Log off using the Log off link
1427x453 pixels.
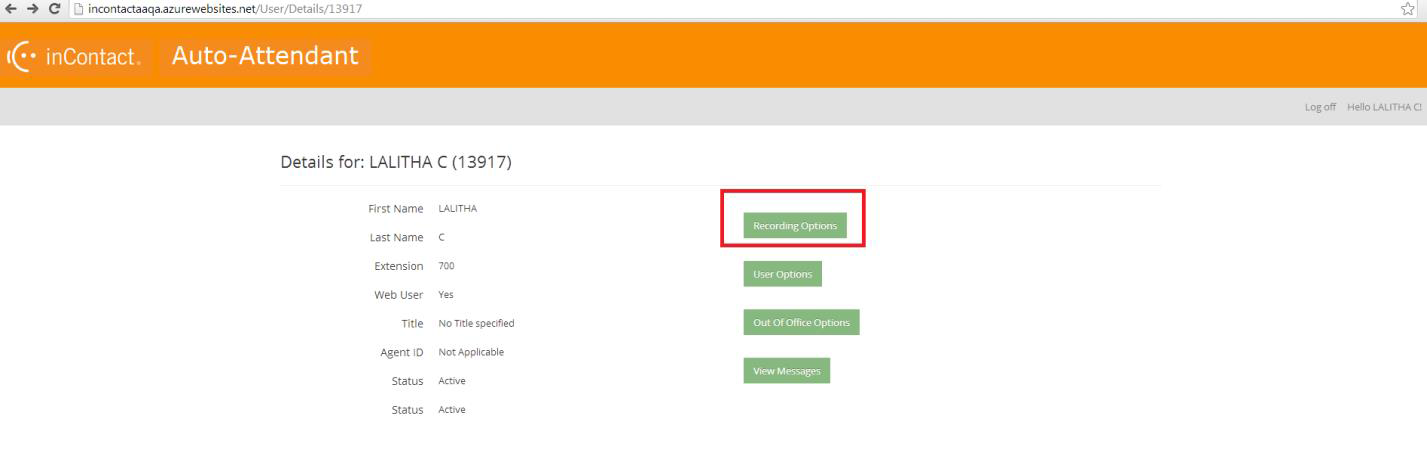(x=1320, y=107)
